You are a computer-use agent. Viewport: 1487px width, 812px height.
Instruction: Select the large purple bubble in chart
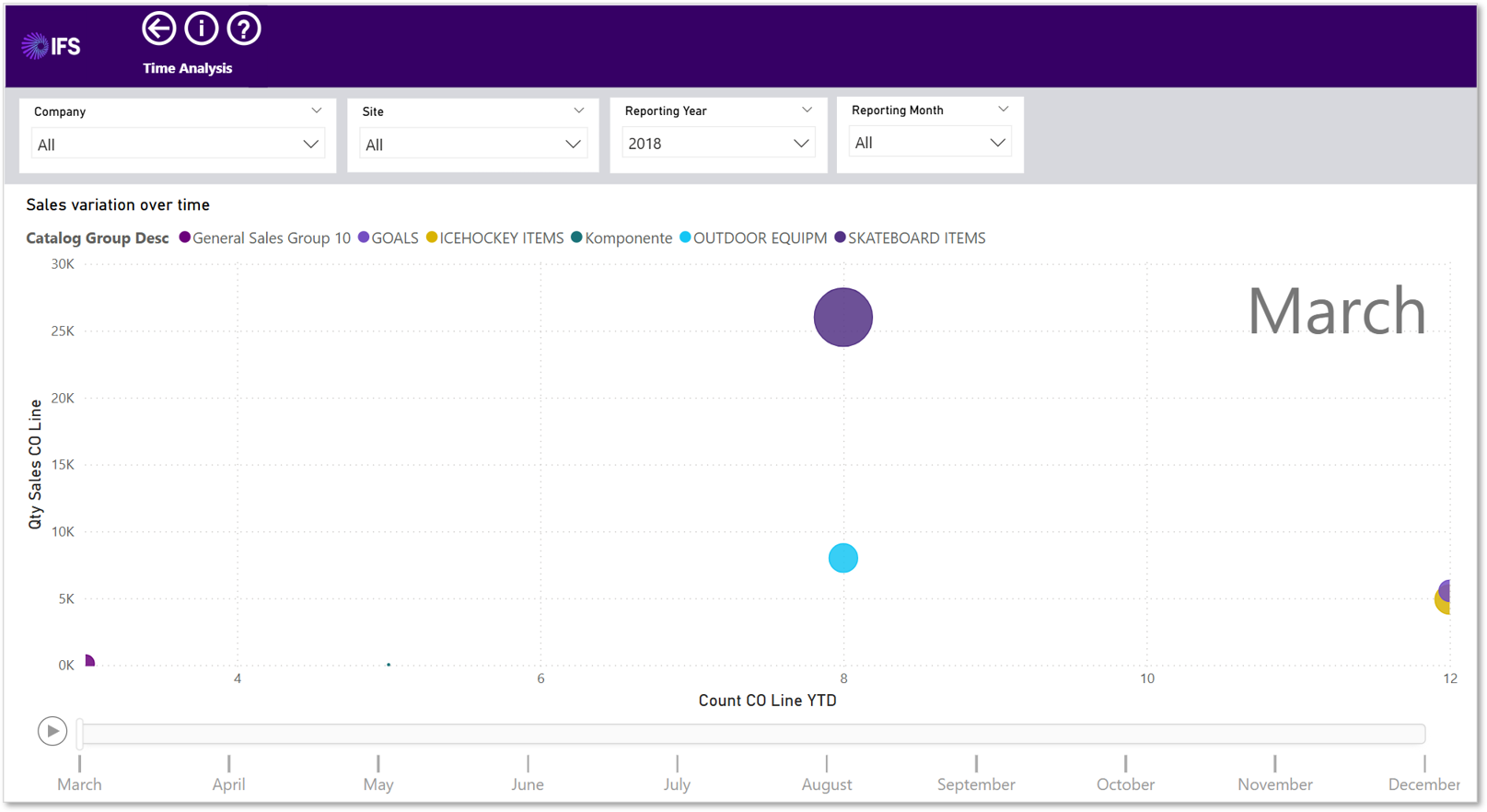[843, 318]
